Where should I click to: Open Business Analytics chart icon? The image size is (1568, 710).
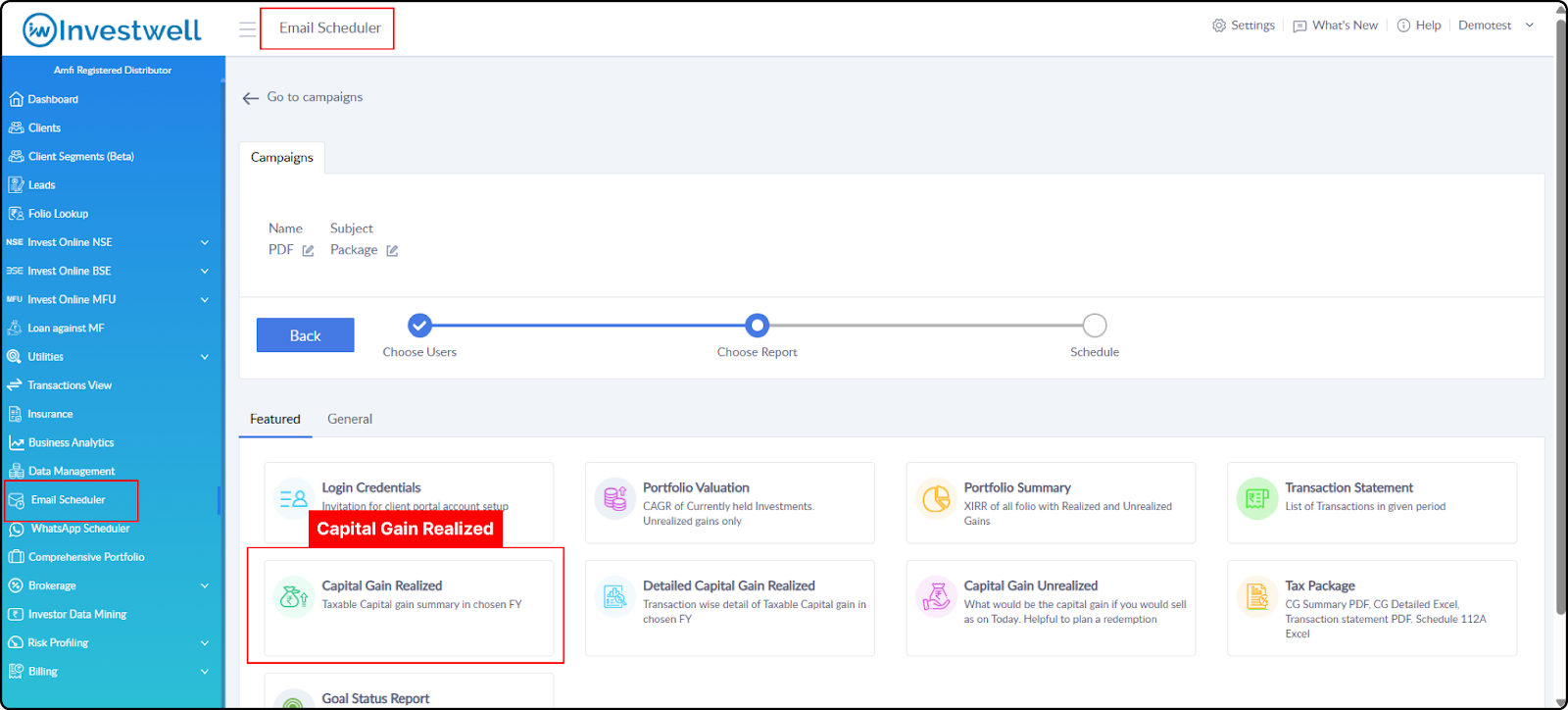coord(16,442)
